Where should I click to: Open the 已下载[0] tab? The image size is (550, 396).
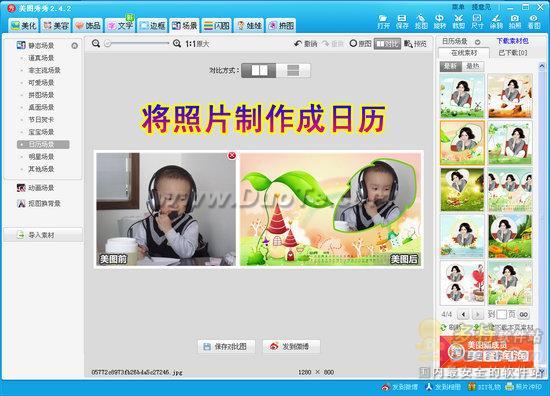pyautogui.click(x=513, y=53)
